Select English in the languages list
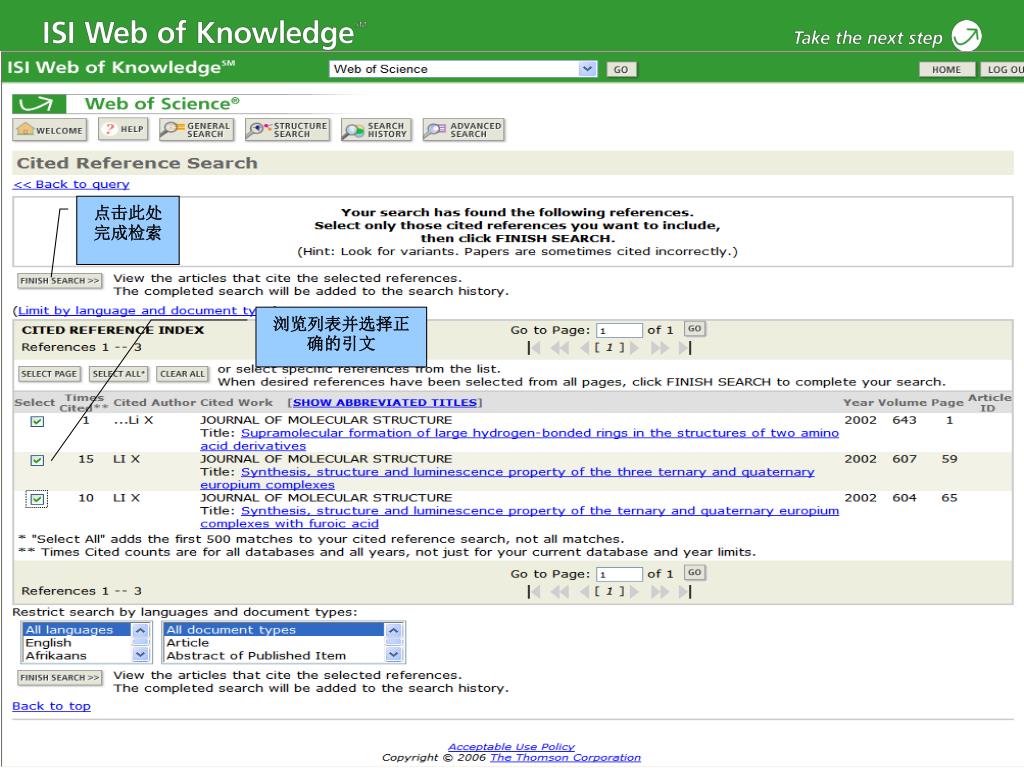Screen dimensions: 1024x768 pyautogui.click(x=77, y=643)
